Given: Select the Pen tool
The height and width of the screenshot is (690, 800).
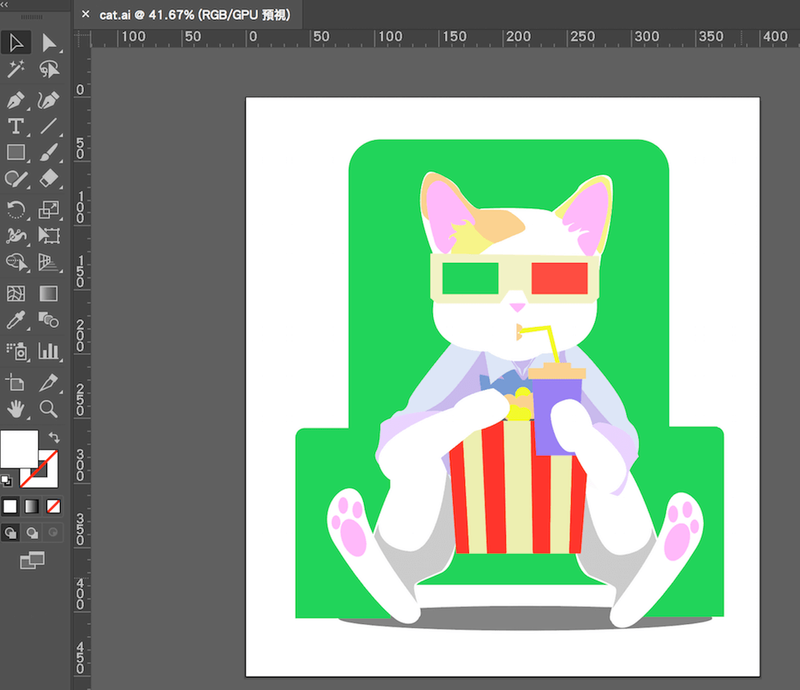Looking at the screenshot, I should 16,100.
